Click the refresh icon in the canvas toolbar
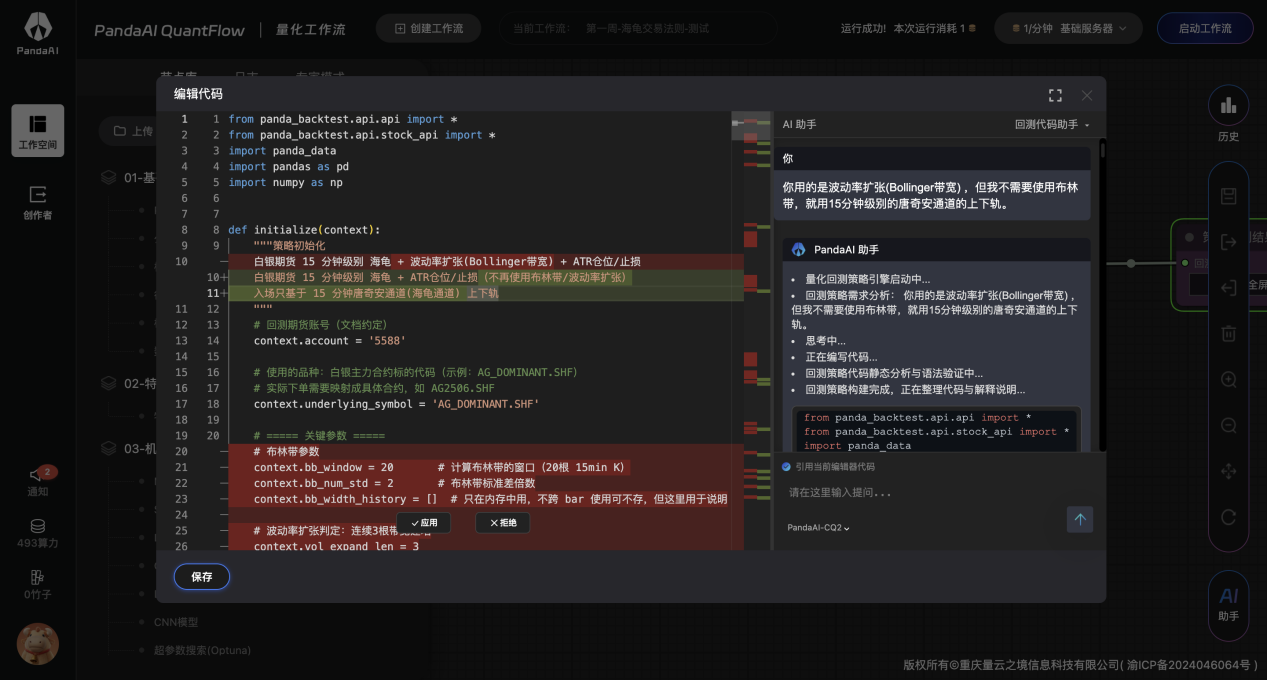 click(1229, 517)
